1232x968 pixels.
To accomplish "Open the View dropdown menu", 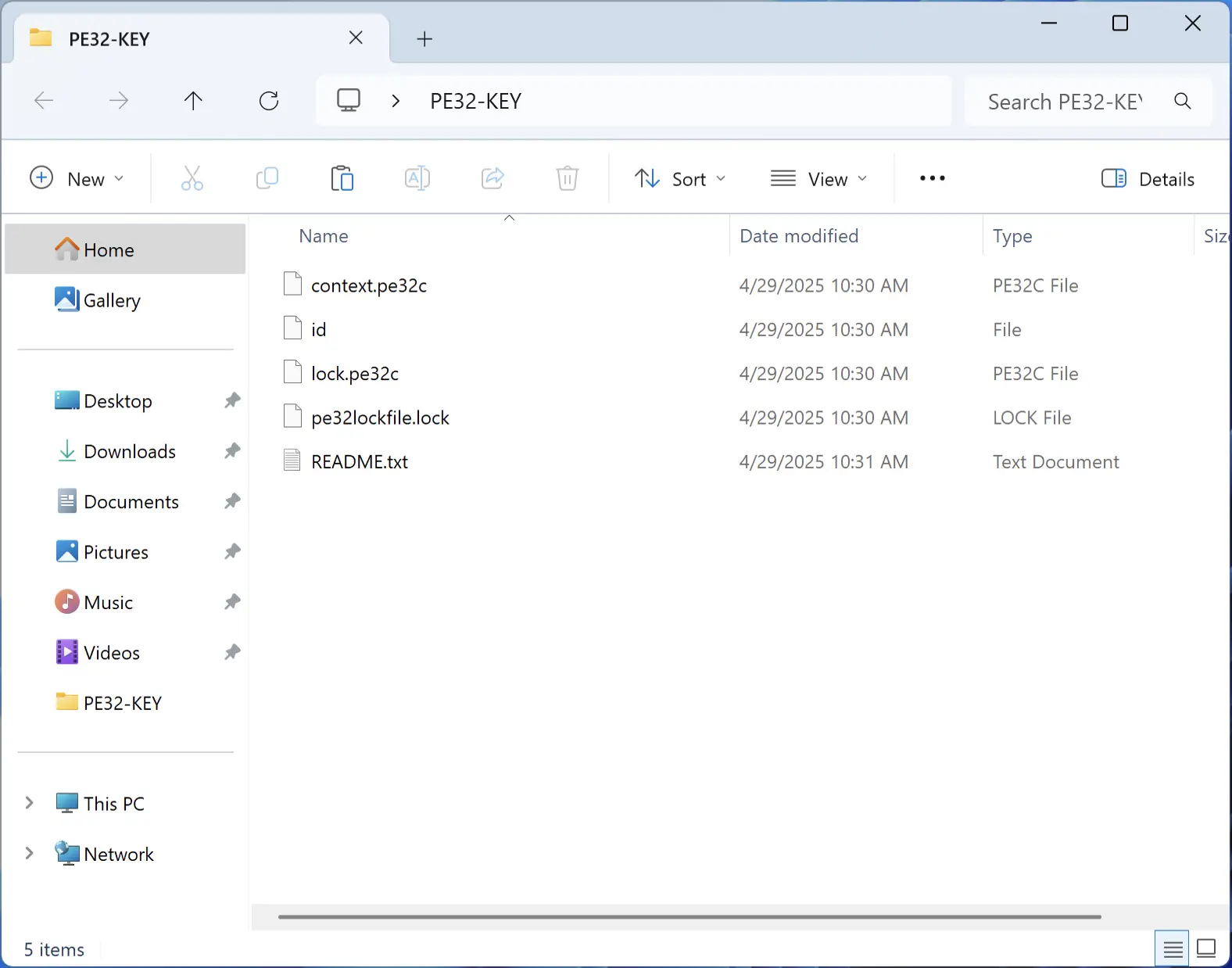I will pos(818,179).
